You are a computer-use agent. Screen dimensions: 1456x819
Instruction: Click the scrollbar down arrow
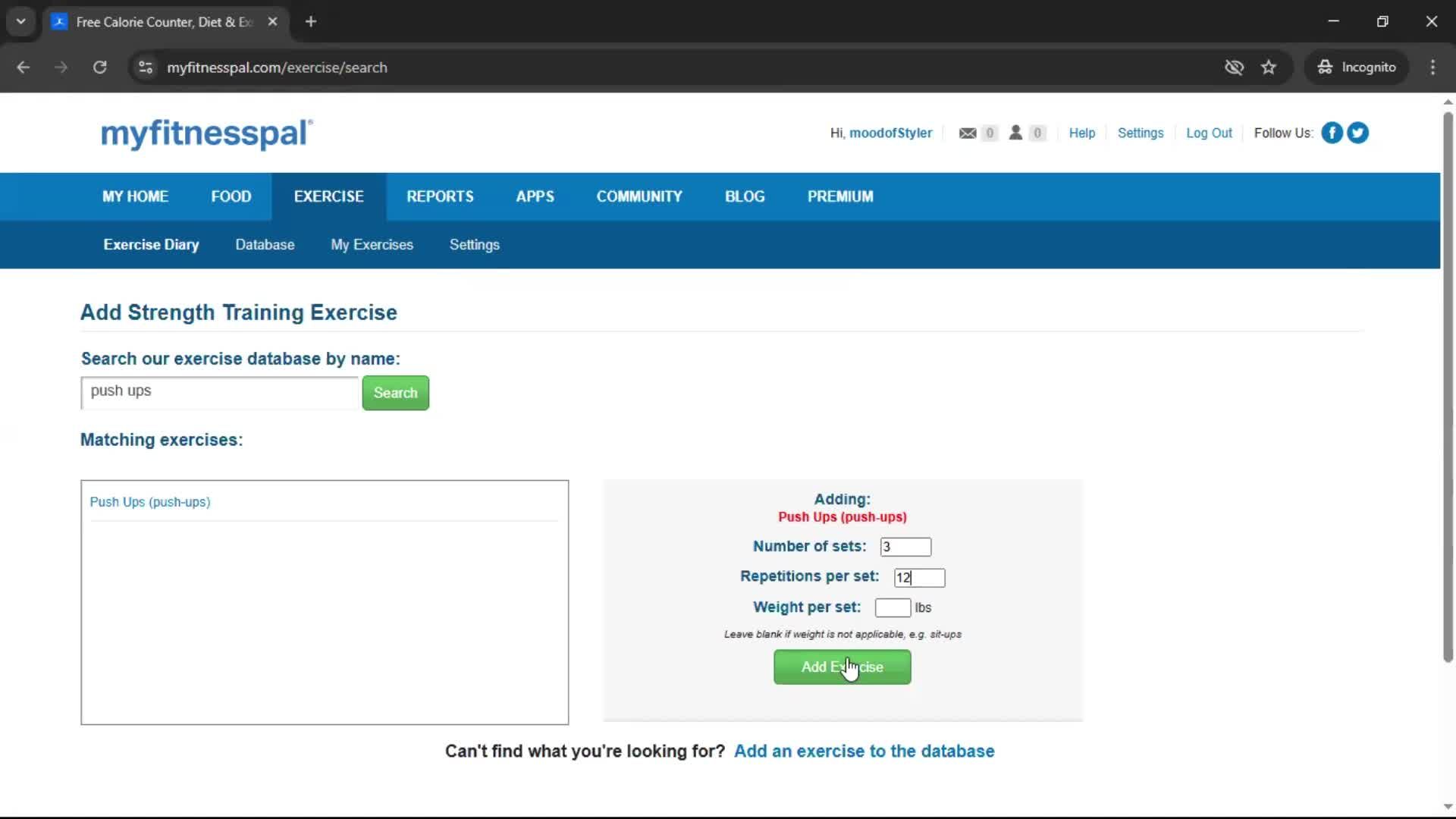tap(1448, 806)
